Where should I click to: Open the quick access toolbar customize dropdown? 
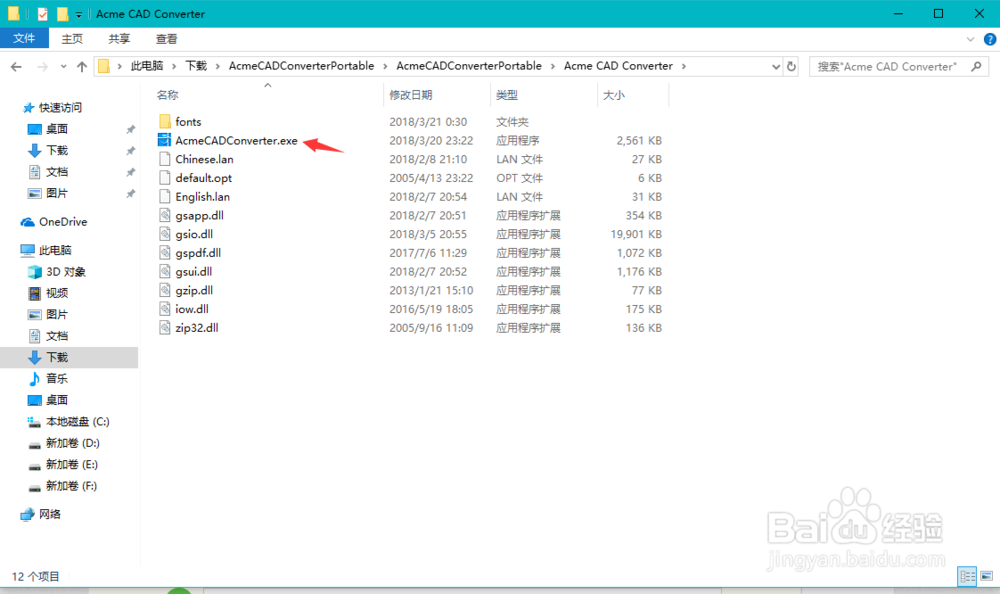[78, 14]
